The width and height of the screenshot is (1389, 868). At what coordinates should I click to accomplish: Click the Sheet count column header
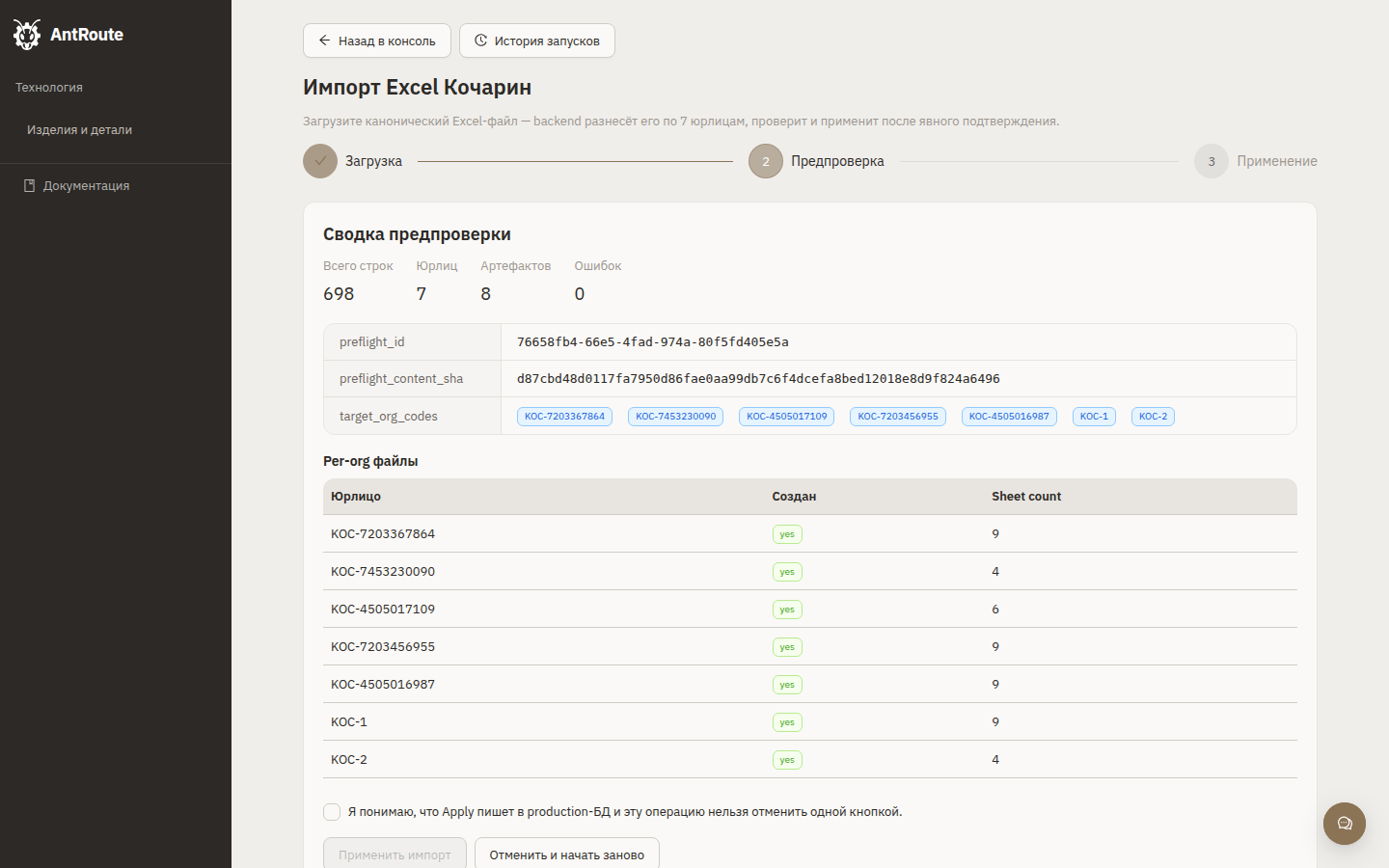click(1026, 497)
